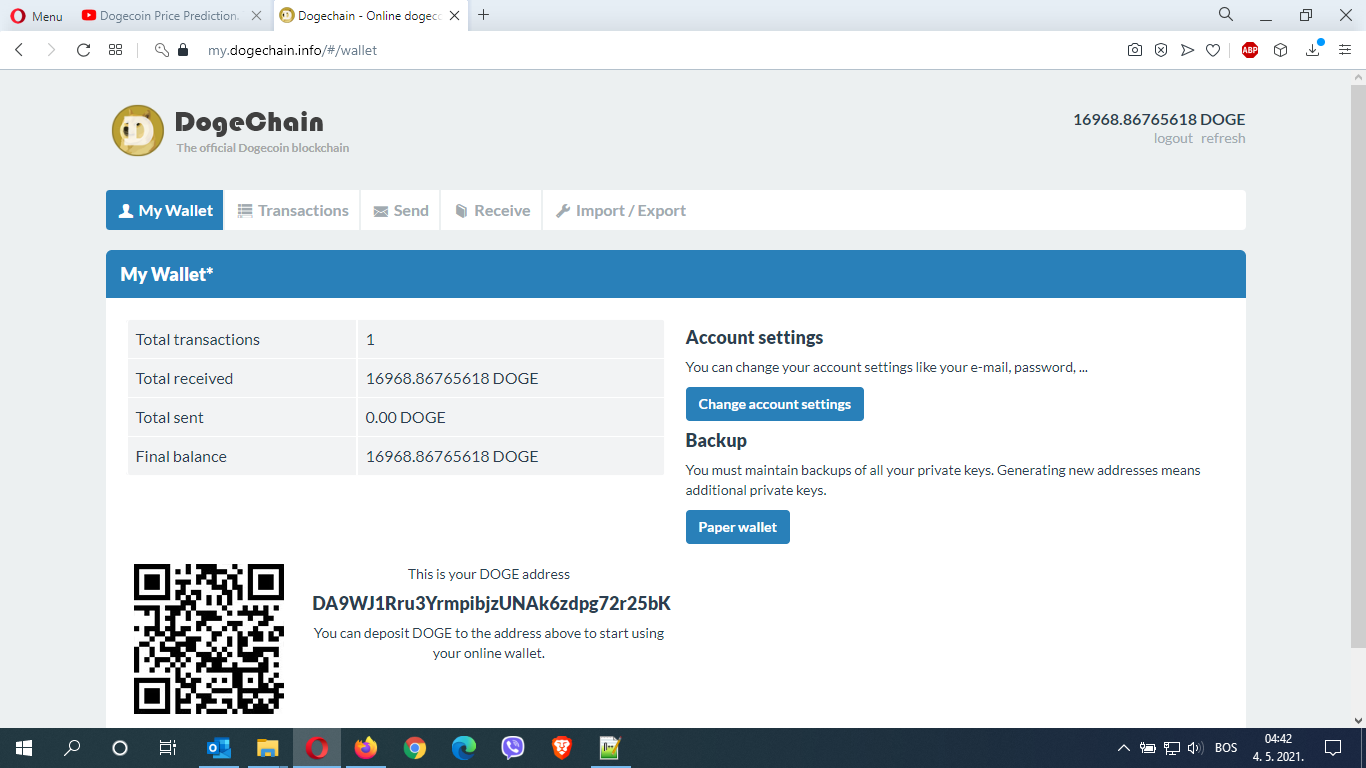
Task: Click the My Wallet* panel heading
Action: (x=167, y=274)
